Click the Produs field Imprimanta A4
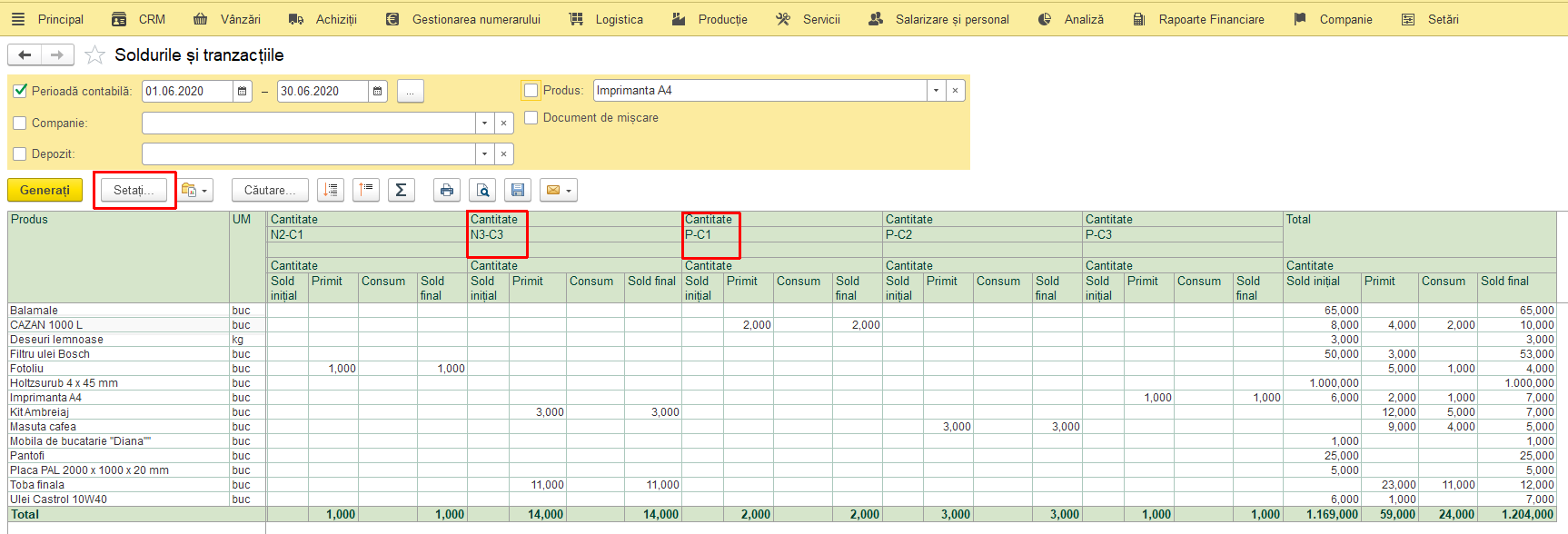The image size is (1568, 534). pos(760,90)
